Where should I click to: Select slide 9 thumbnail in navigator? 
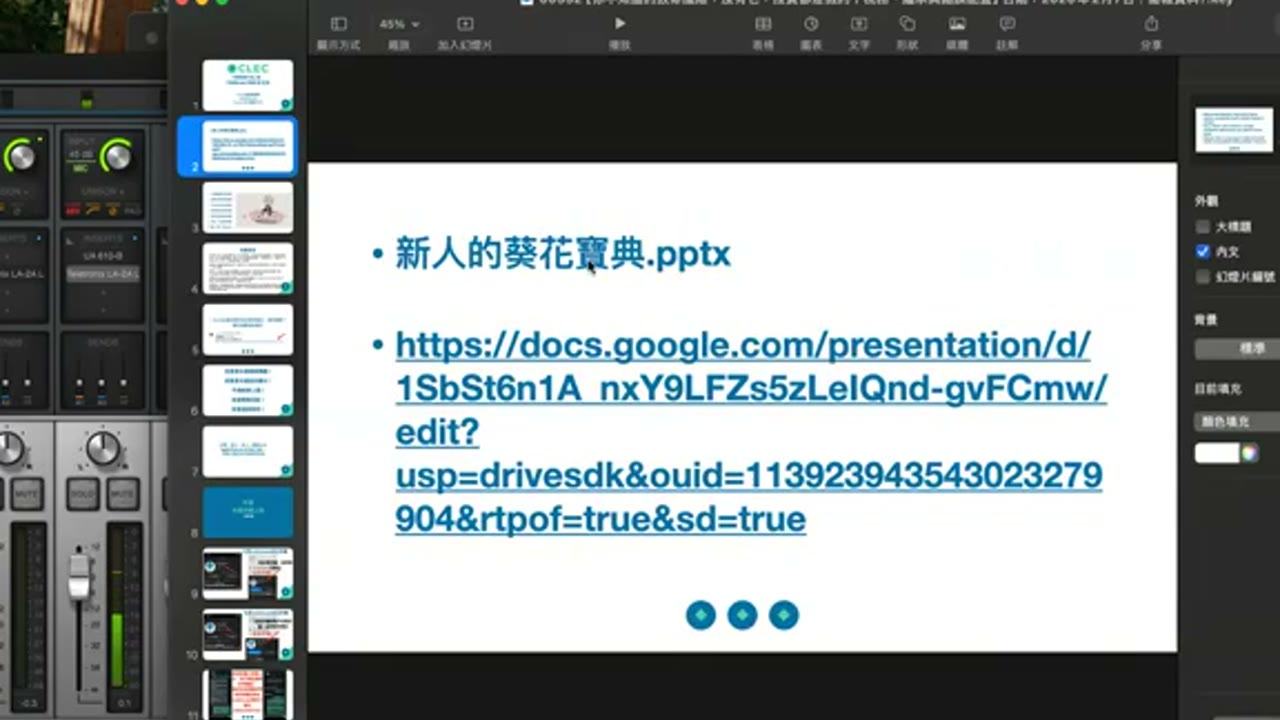coord(248,573)
